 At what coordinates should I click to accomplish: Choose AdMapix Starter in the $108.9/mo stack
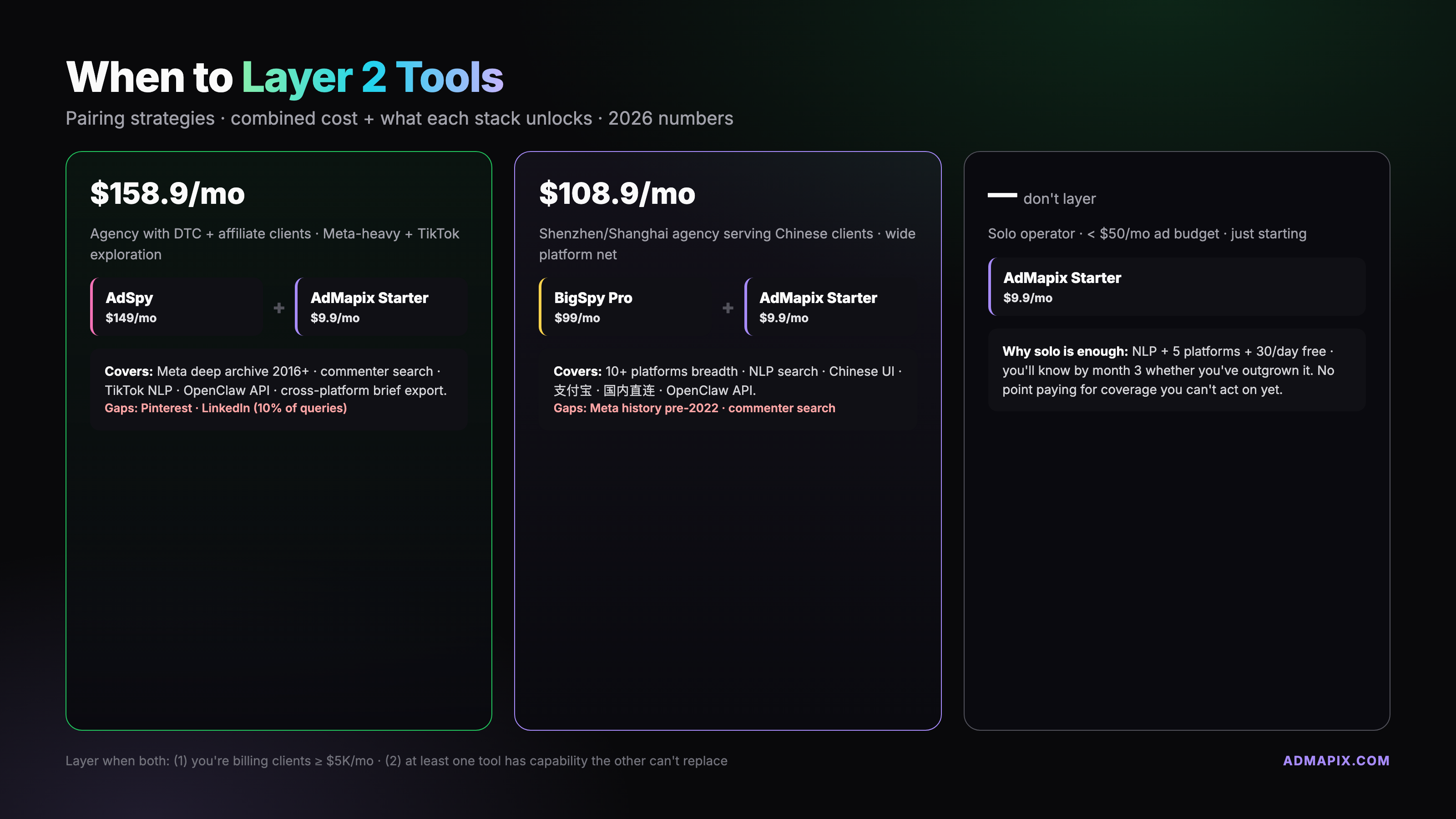(x=830, y=307)
